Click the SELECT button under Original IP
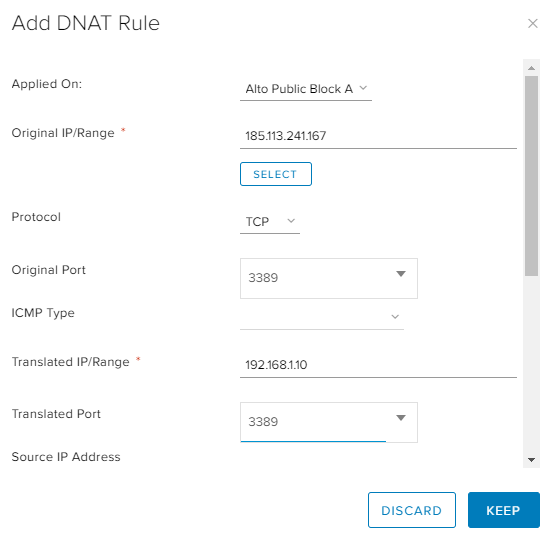559x546 pixels. pyautogui.click(x=276, y=174)
